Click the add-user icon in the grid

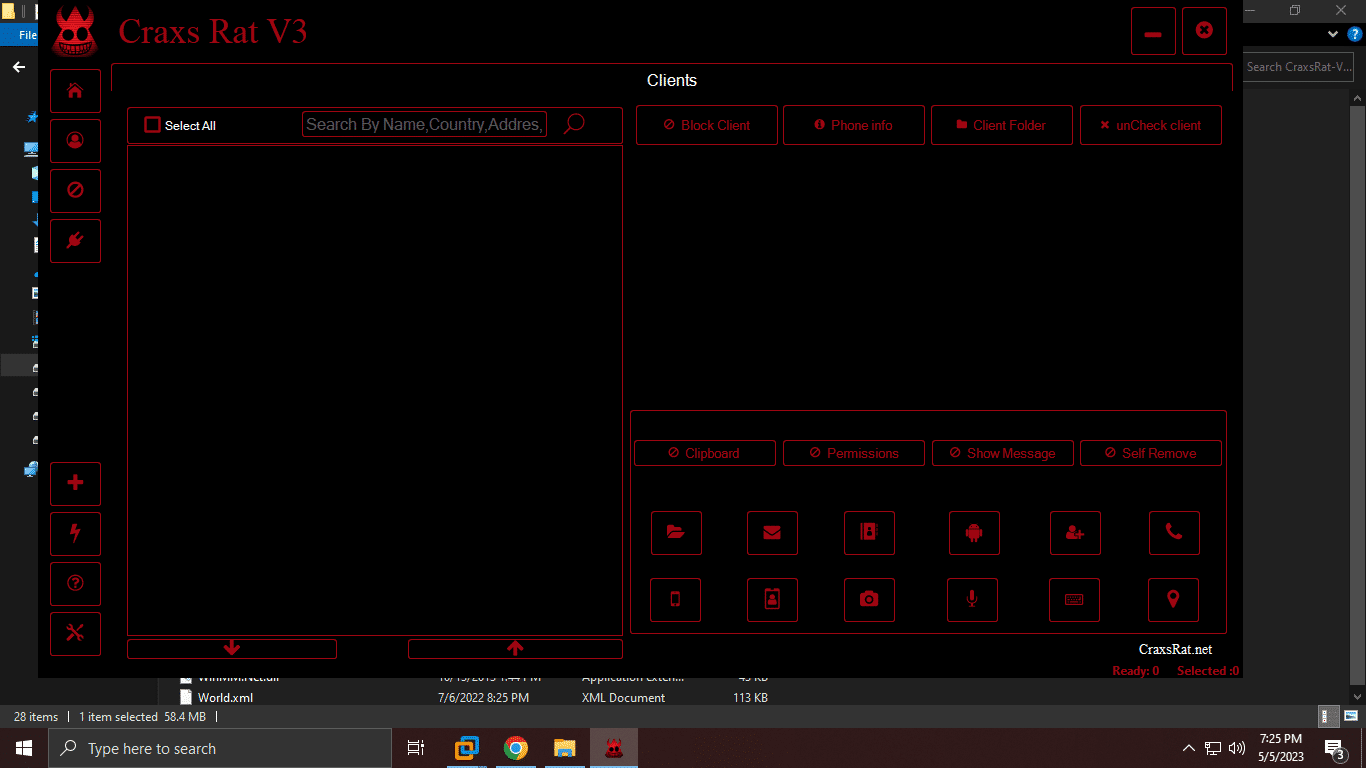tap(1075, 533)
